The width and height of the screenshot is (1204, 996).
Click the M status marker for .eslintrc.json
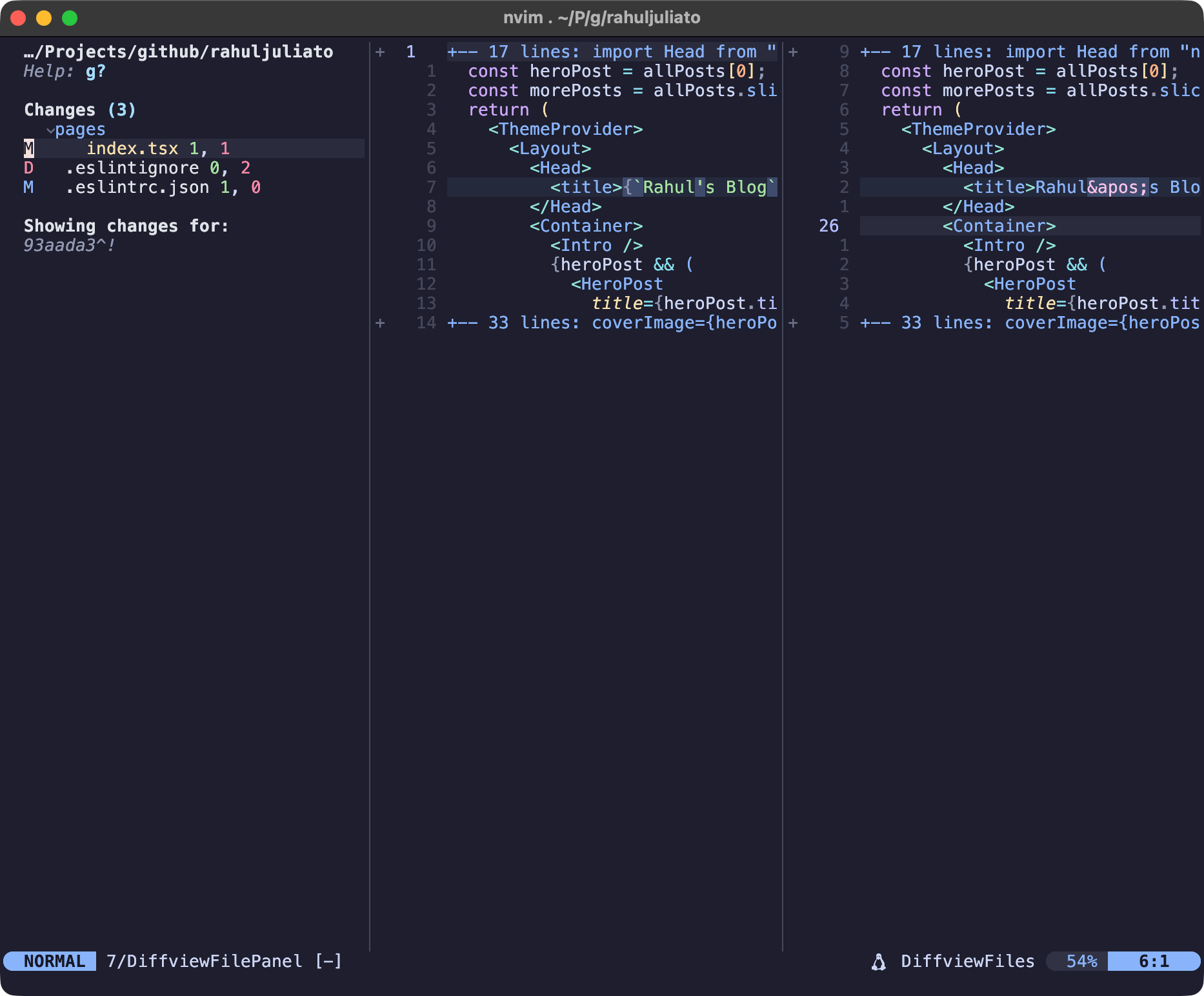pos(29,187)
